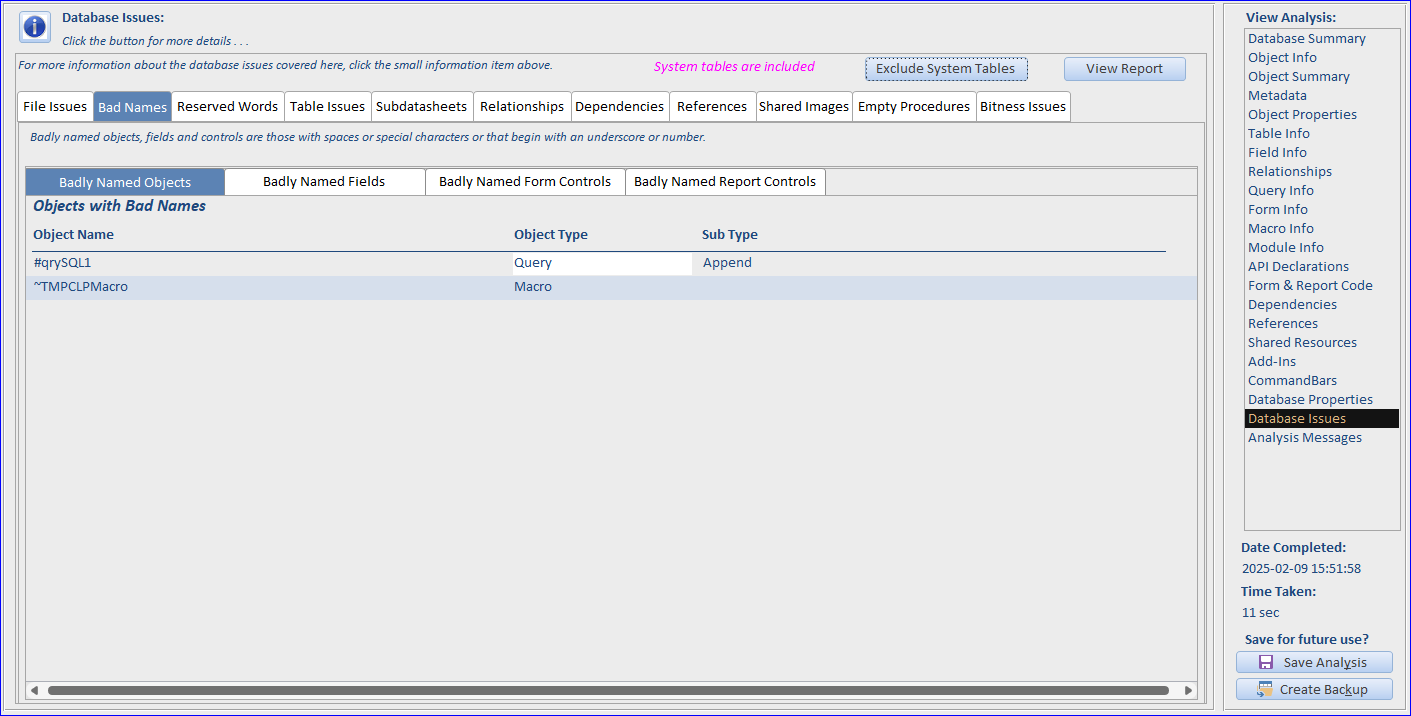Switch to the File Issues tab

(55, 107)
